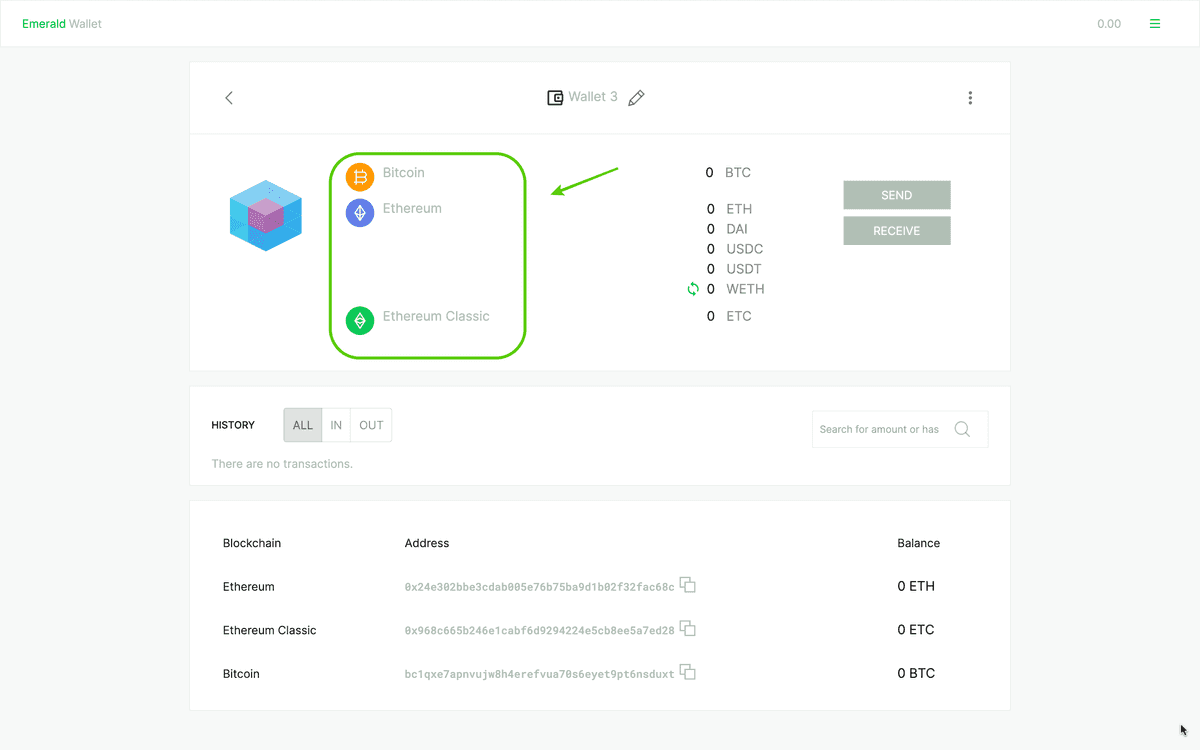The image size is (1200, 750).
Task: Focus the search for amount field
Action: coord(880,429)
